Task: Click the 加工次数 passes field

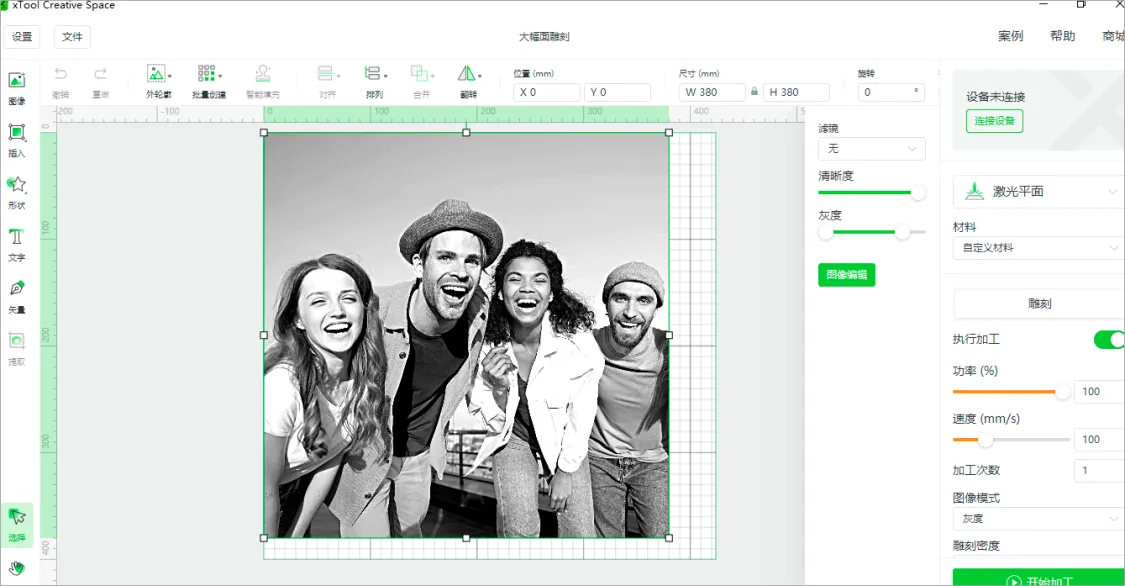Action: tap(1099, 471)
